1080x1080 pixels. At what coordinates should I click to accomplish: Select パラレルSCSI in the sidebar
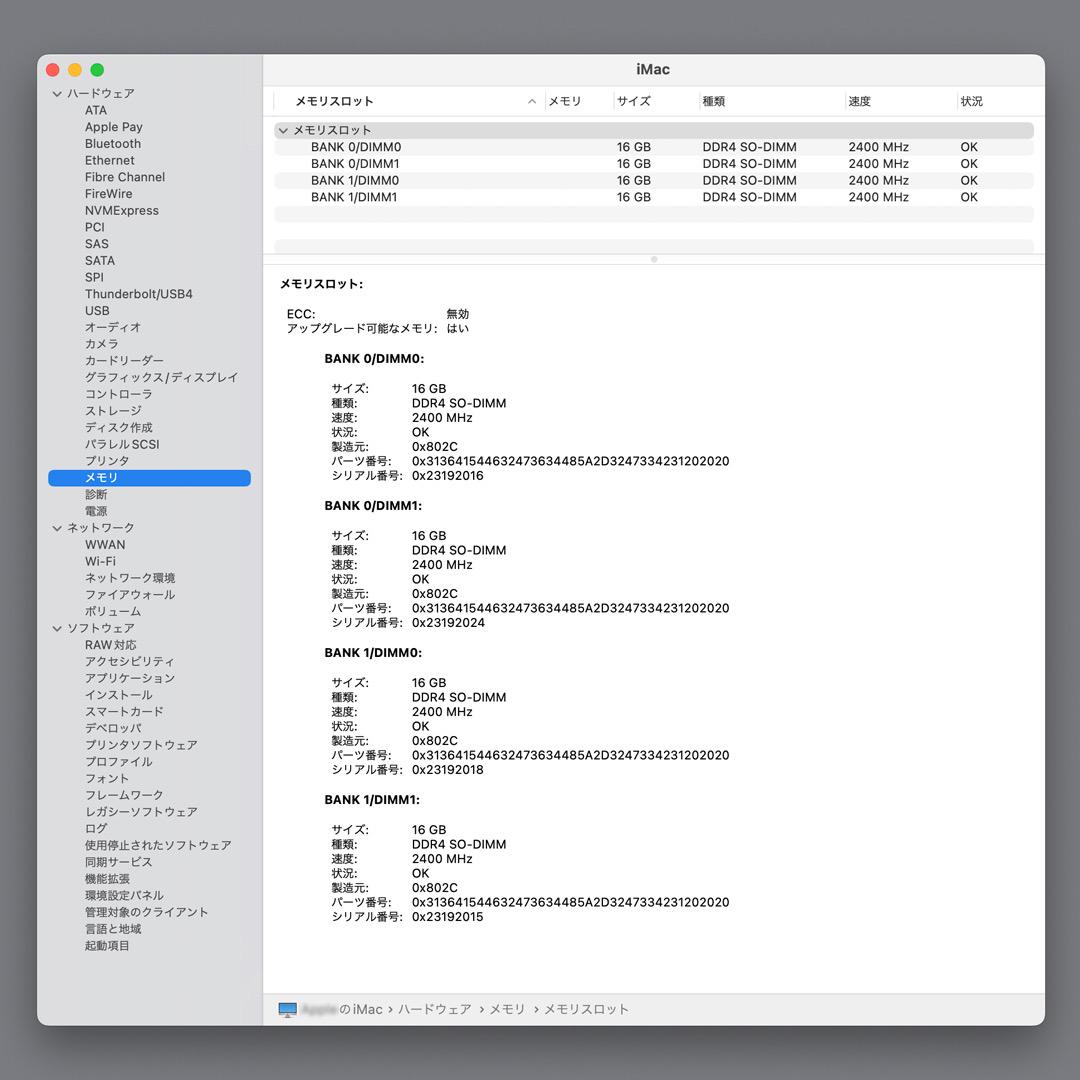click(x=122, y=444)
